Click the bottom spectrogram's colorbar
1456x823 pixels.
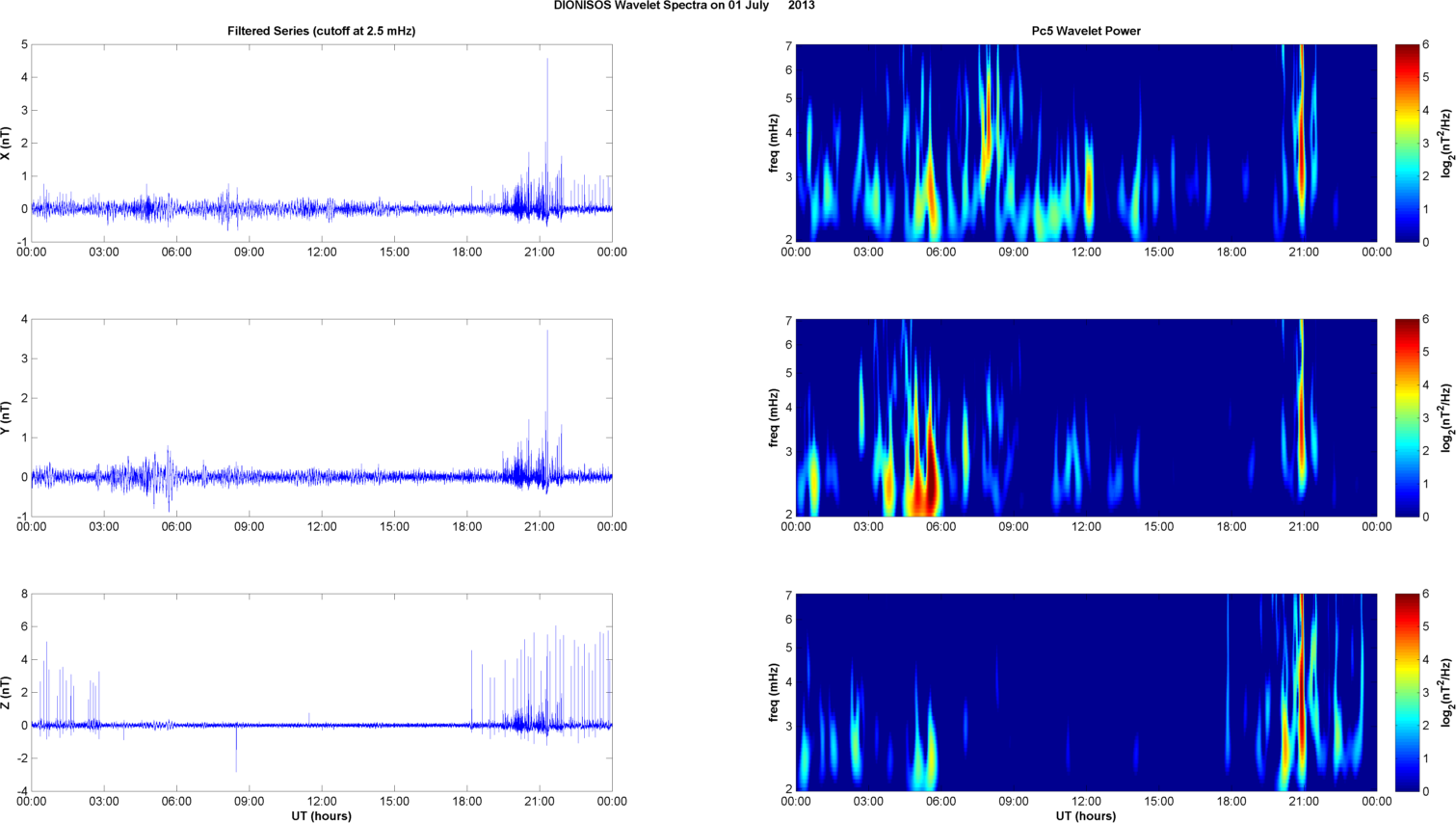pos(1407,692)
